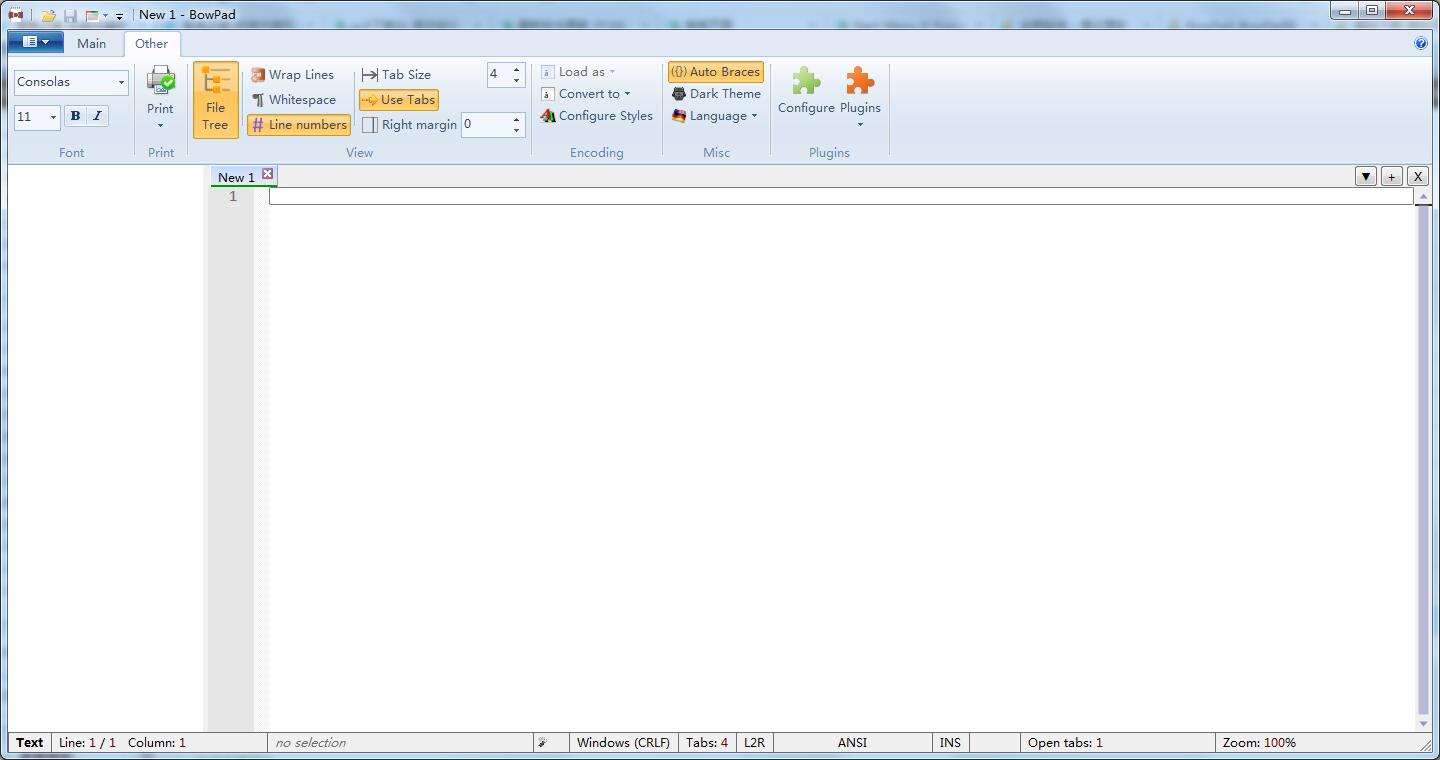1440x760 pixels.
Task: Switch to the Main ribbon tab
Action: click(x=91, y=43)
